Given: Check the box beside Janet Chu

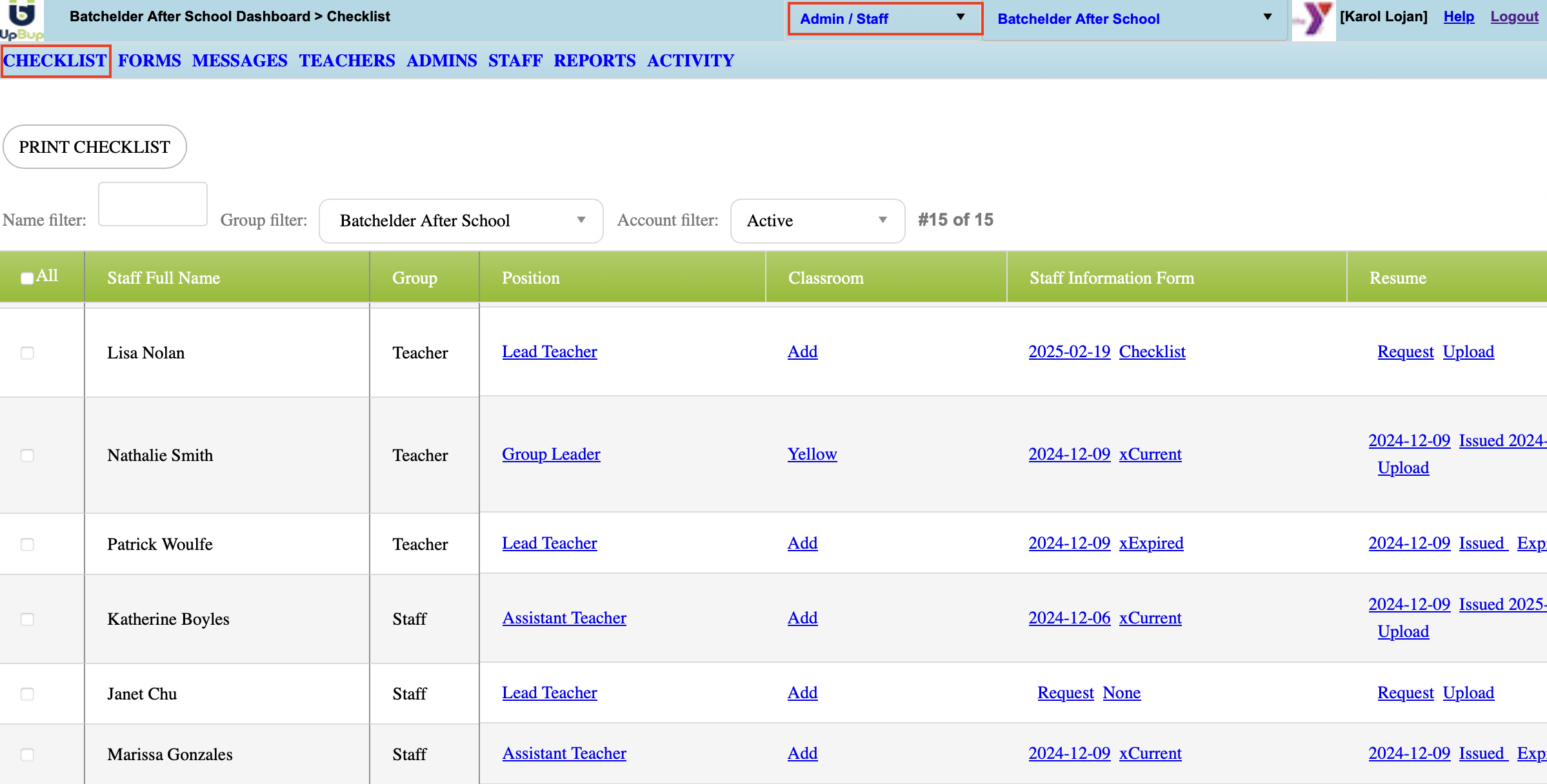Looking at the screenshot, I should [27, 694].
